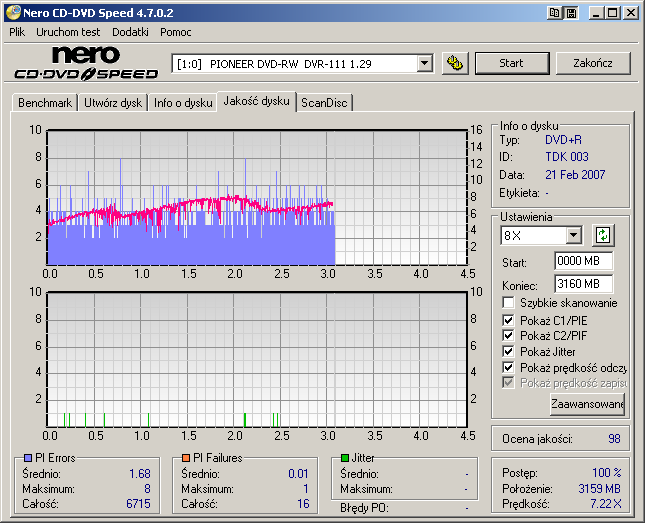Click the refresh speed settings icon
Screen dimensions: 645x523
click(x=603, y=235)
